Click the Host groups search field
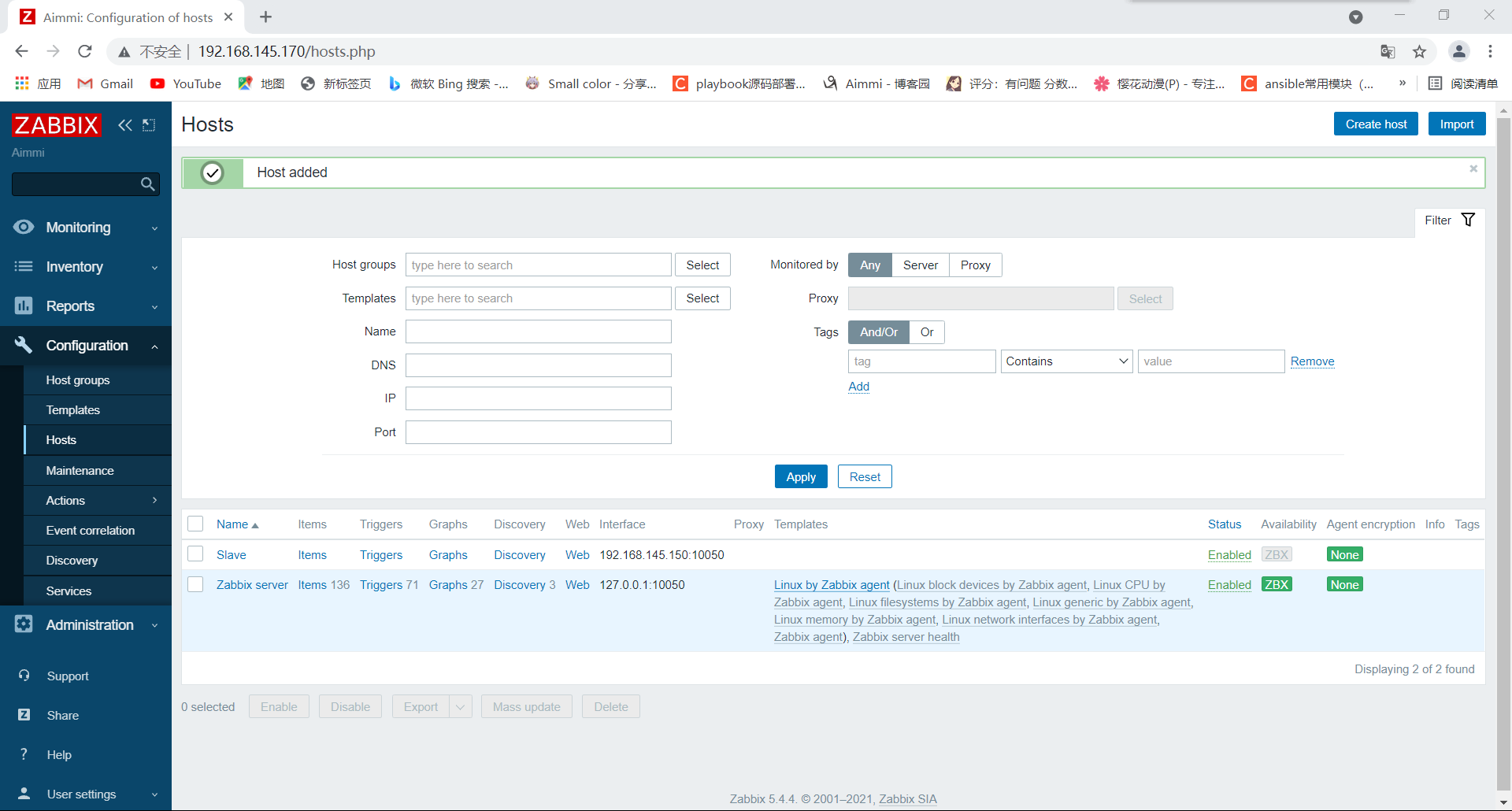Image resolution: width=1512 pixels, height=811 pixels. tap(539, 265)
